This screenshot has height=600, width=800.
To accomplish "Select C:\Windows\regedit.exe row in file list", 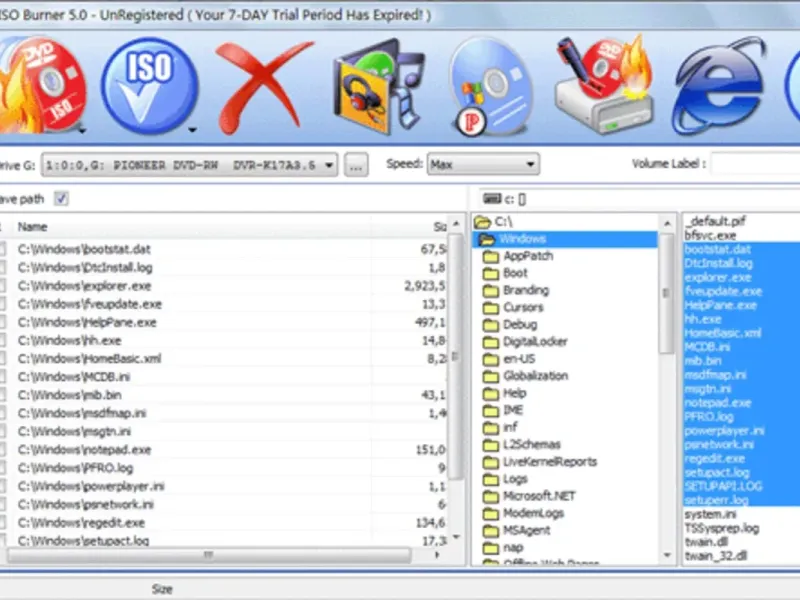I will click(x=224, y=523).
